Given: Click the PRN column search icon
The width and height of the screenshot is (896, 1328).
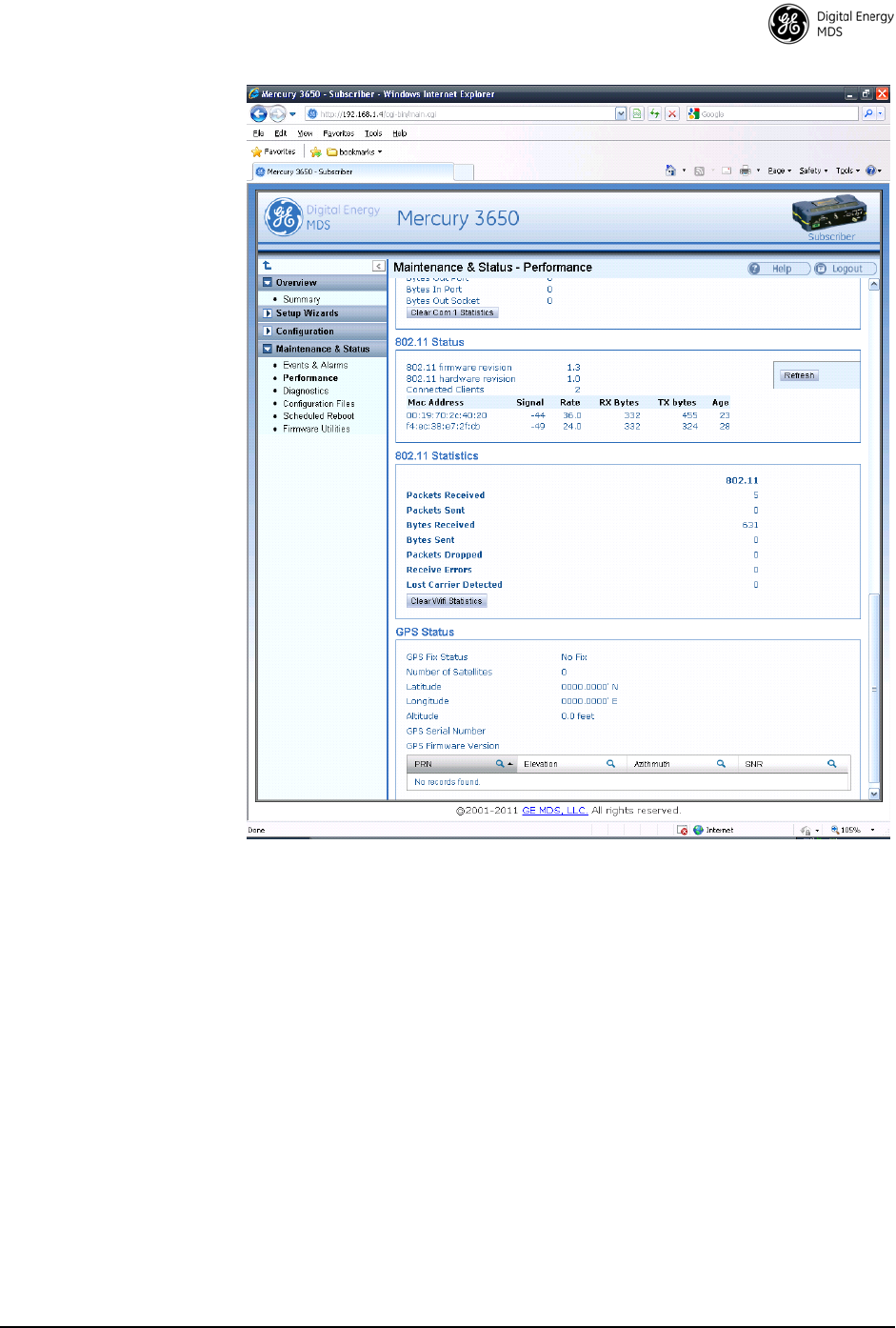Looking at the screenshot, I should [500, 764].
